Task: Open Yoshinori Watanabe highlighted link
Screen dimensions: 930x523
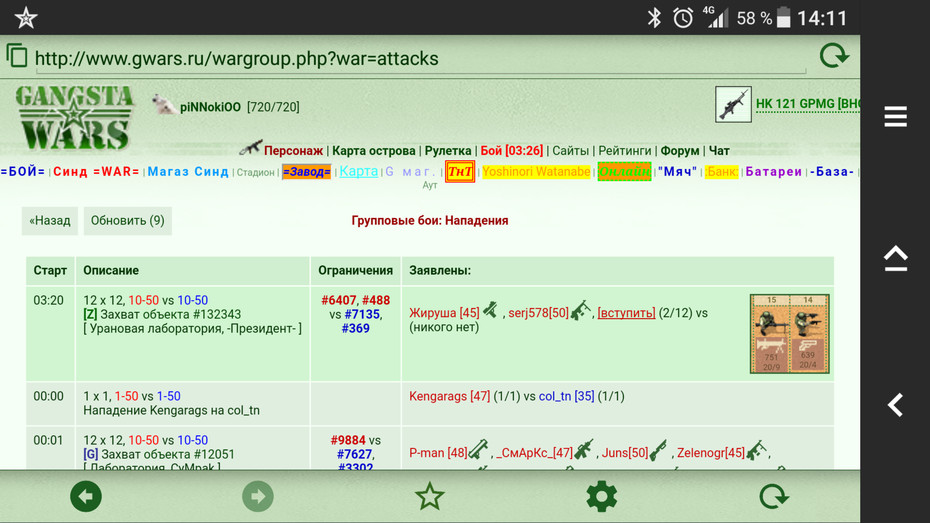Action: [x=536, y=171]
